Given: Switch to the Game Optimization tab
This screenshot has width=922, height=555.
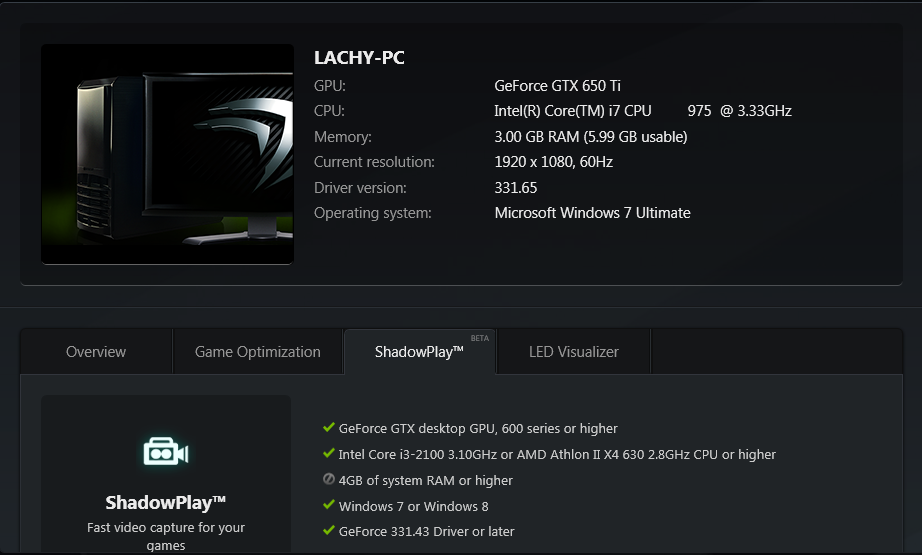Looking at the screenshot, I should click(258, 352).
